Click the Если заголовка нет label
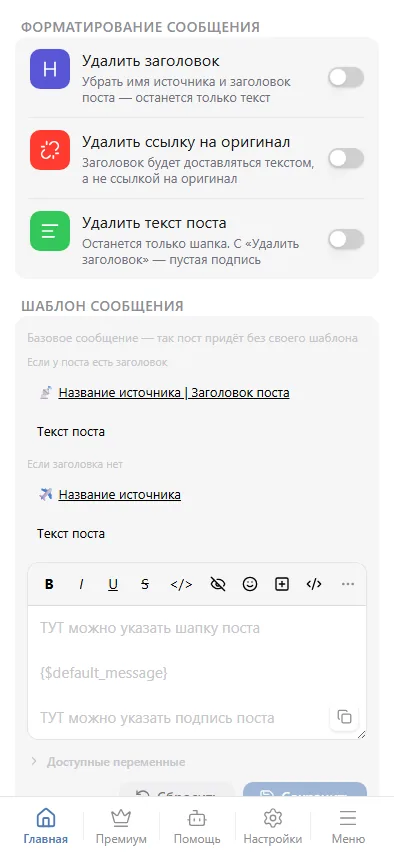Image resolution: width=394 pixels, height=852 pixels. [75, 465]
